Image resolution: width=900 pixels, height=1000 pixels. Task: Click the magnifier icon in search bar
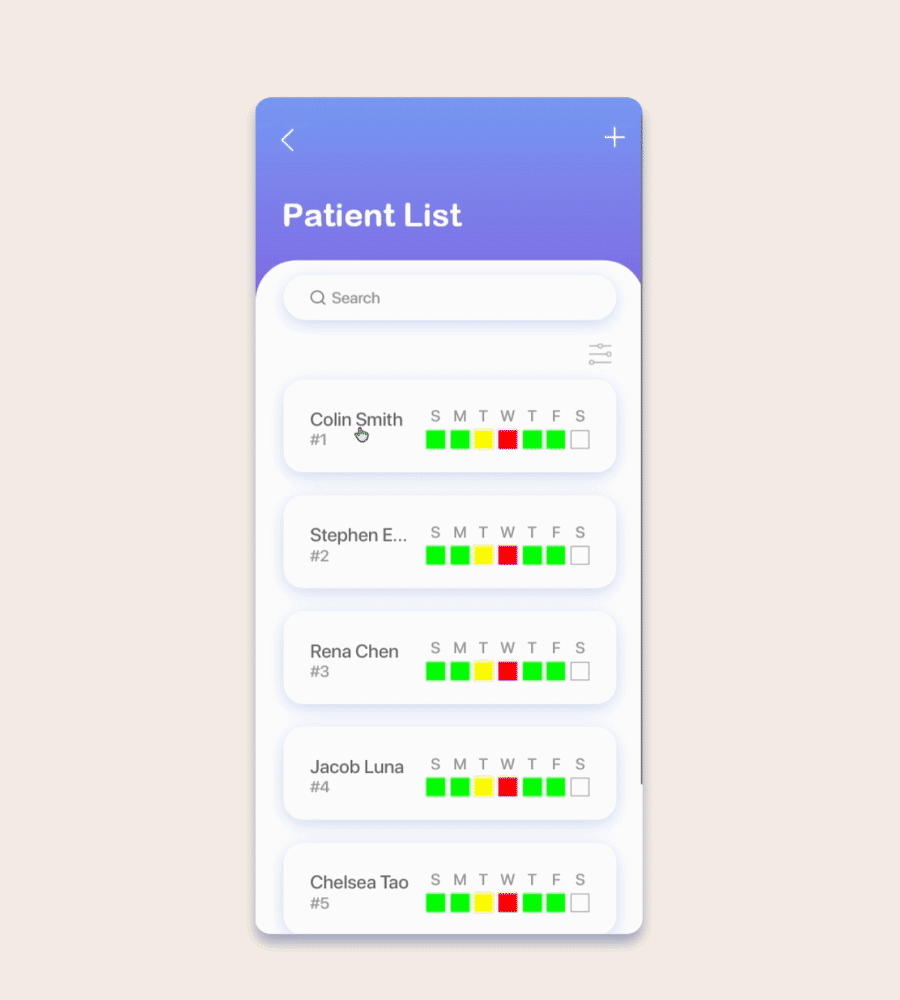coord(318,298)
